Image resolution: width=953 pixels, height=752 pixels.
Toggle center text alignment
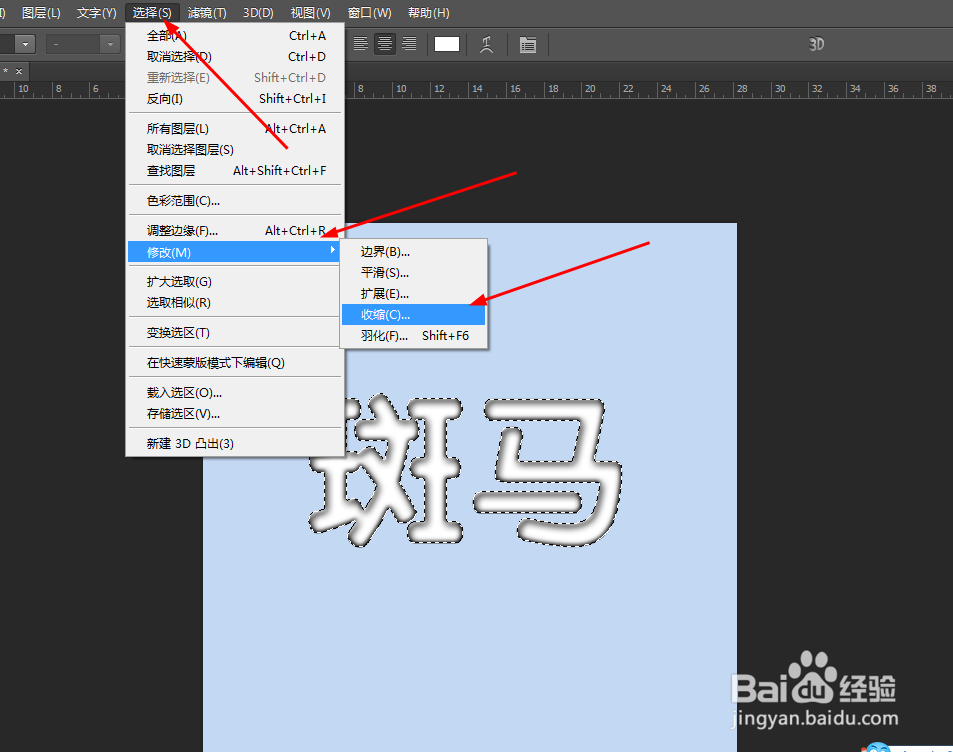[385, 44]
